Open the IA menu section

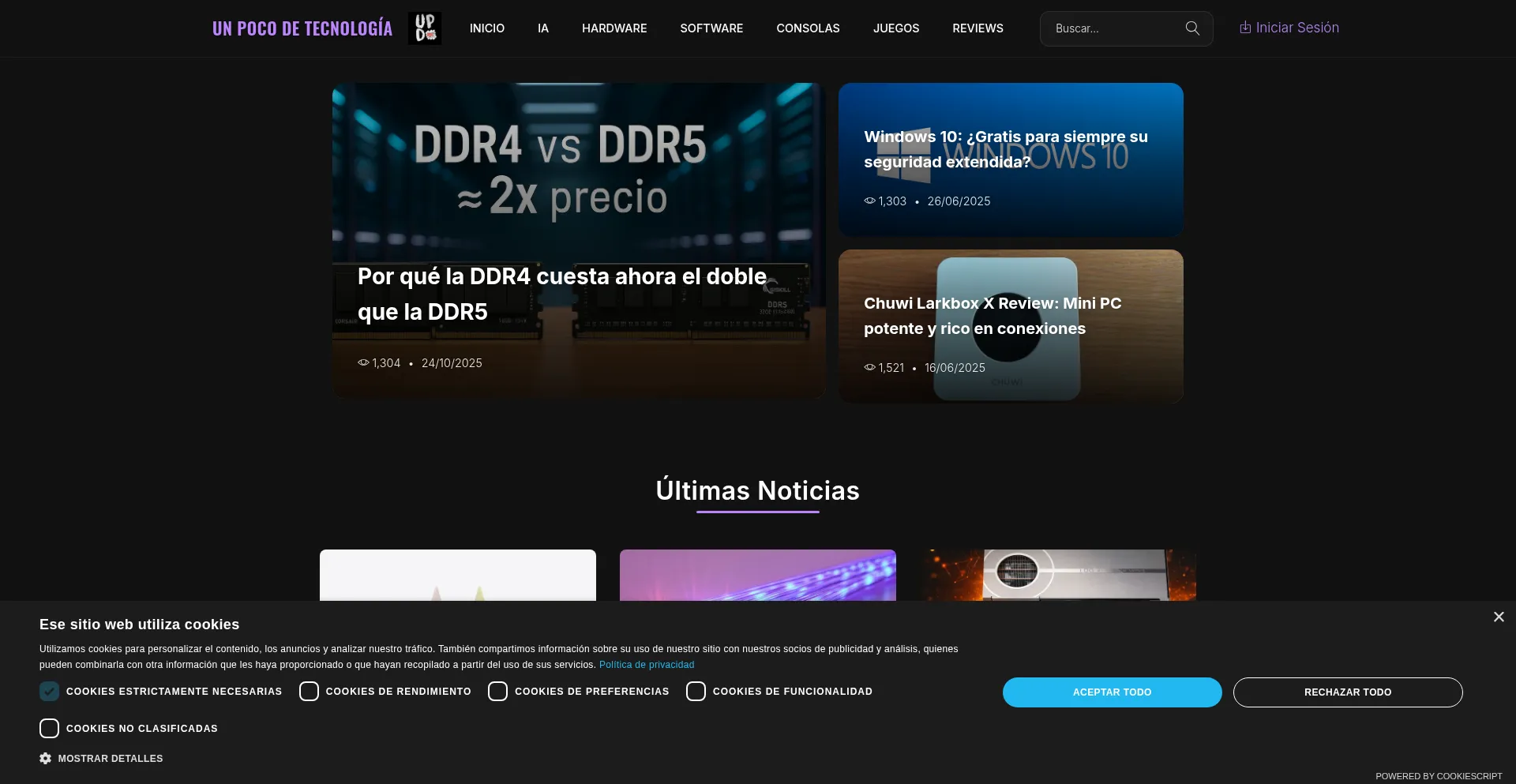click(x=543, y=28)
